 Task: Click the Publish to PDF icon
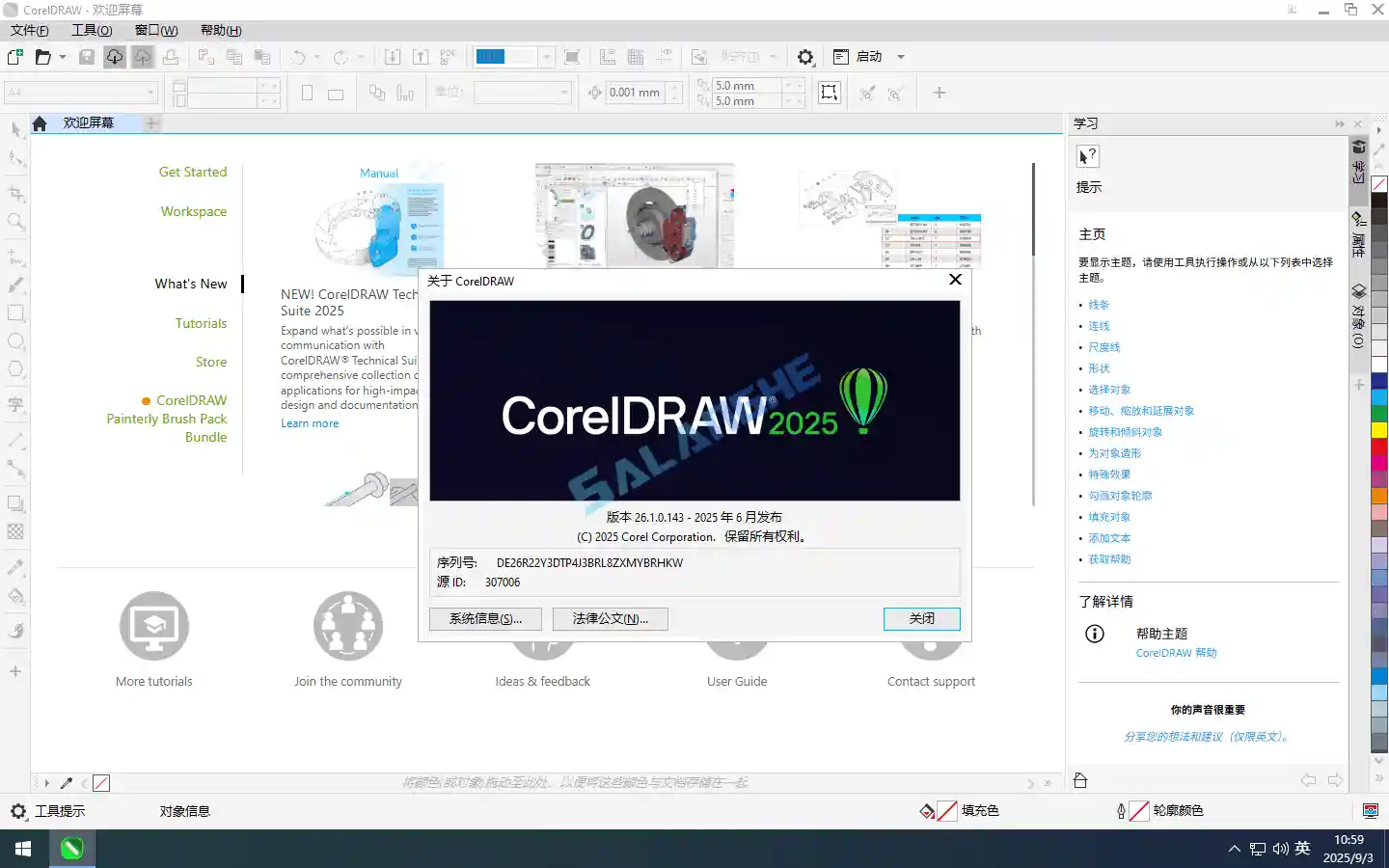(x=448, y=56)
